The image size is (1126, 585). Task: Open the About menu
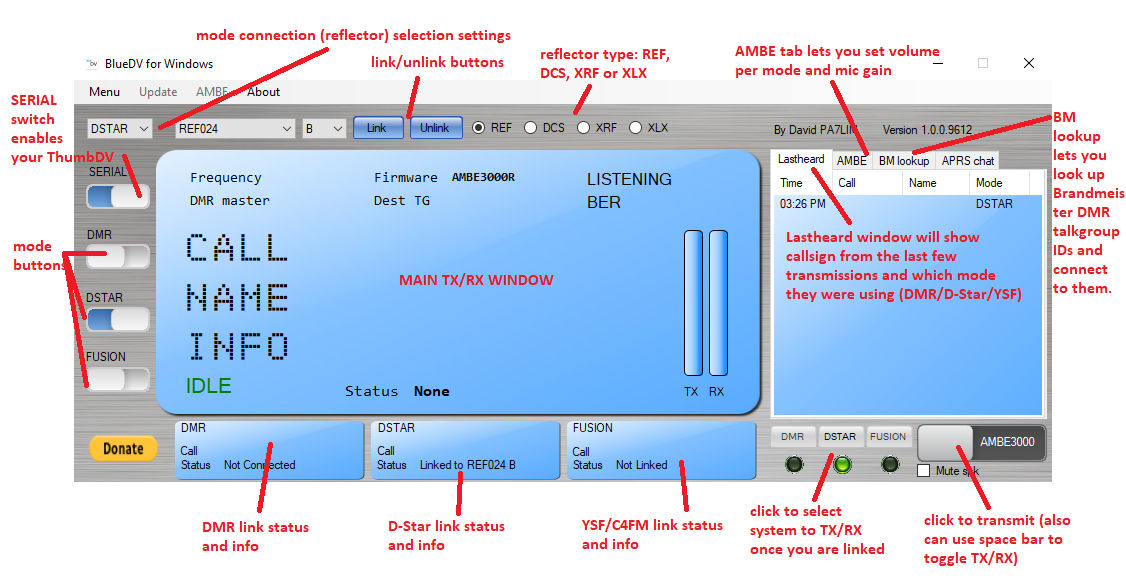tap(264, 92)
